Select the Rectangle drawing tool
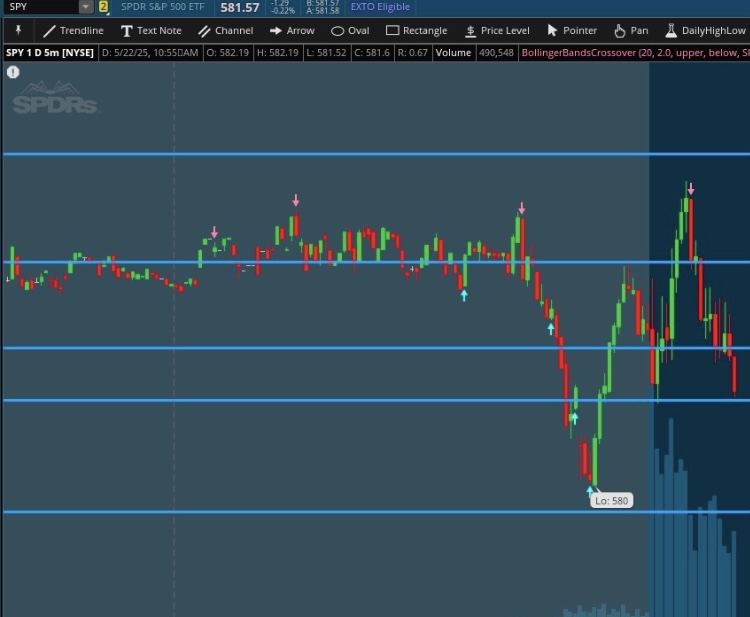750x617 pixels. click(x=416, y=31)
